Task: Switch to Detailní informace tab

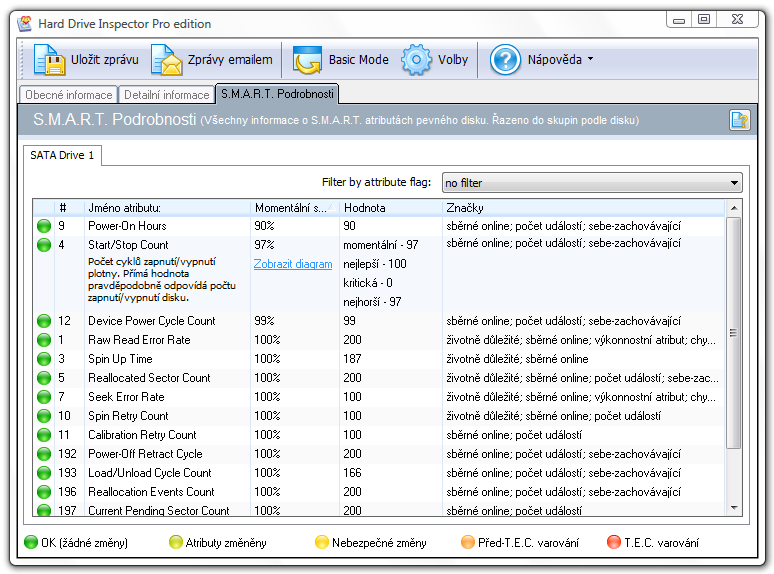Action: (x=166, y=94)
